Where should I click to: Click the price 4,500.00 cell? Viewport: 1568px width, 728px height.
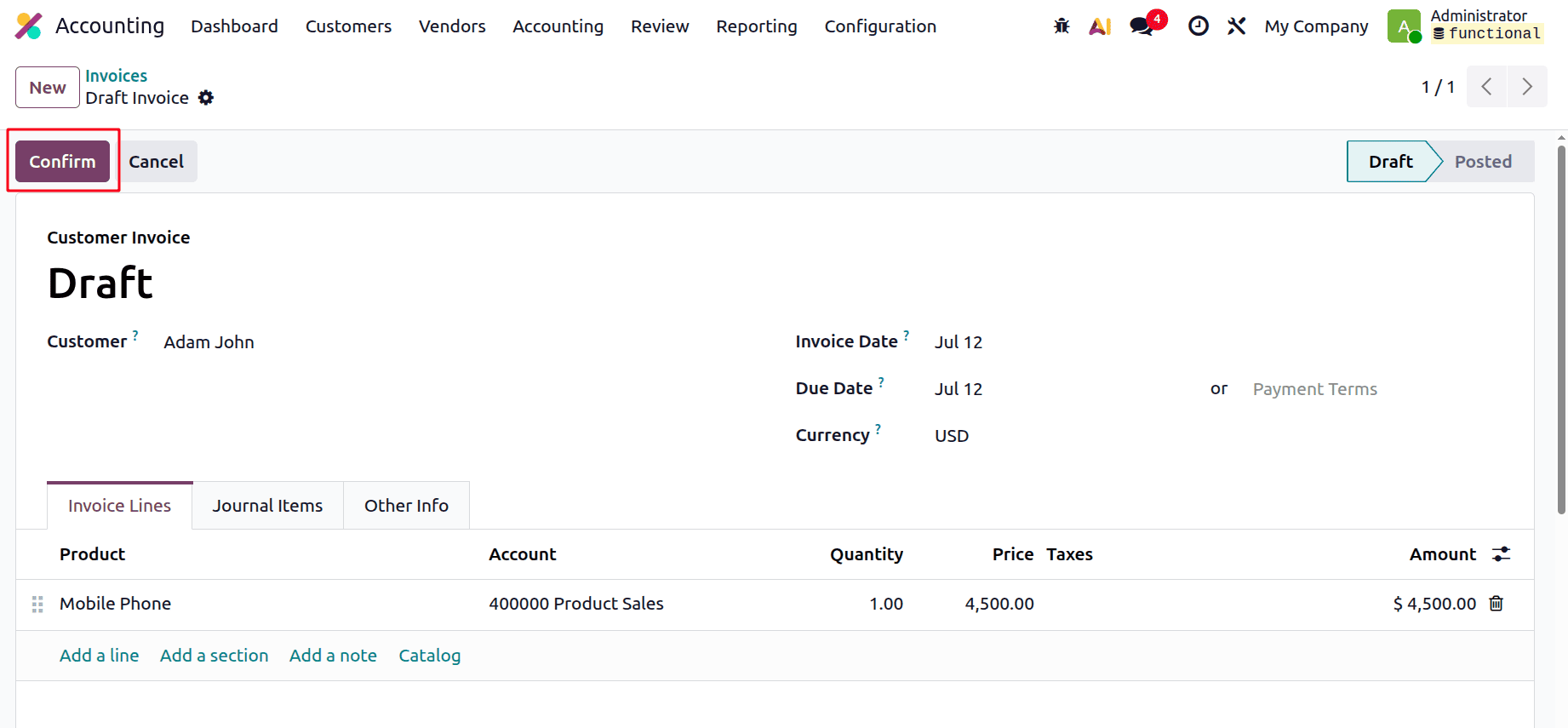click(999, 604)
